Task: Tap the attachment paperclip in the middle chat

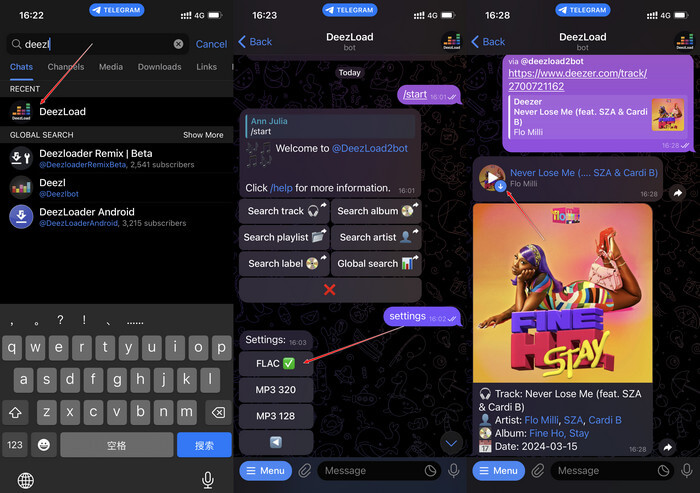Action: [x=305, y=471]
